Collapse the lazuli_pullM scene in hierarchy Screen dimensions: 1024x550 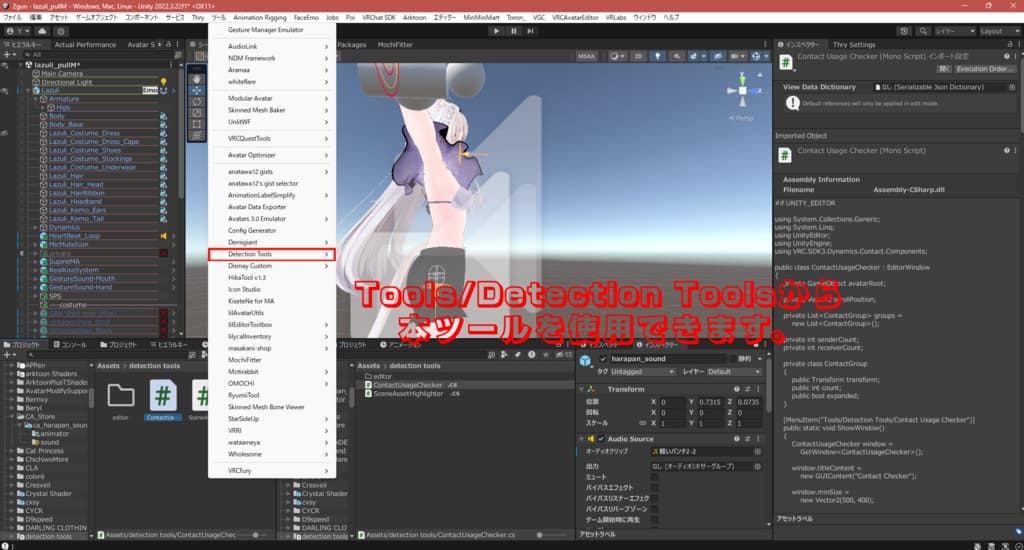[20, 65]
